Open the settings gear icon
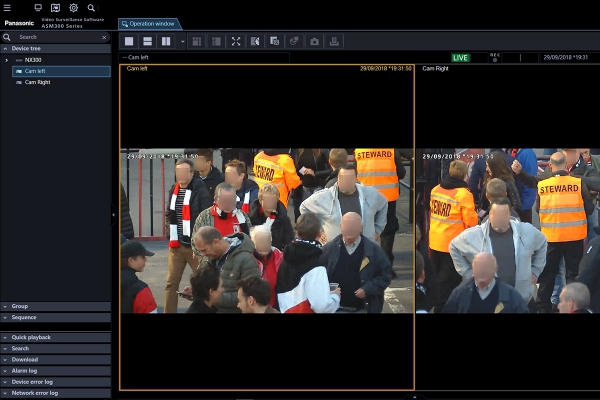 click(x=73, y=8)
